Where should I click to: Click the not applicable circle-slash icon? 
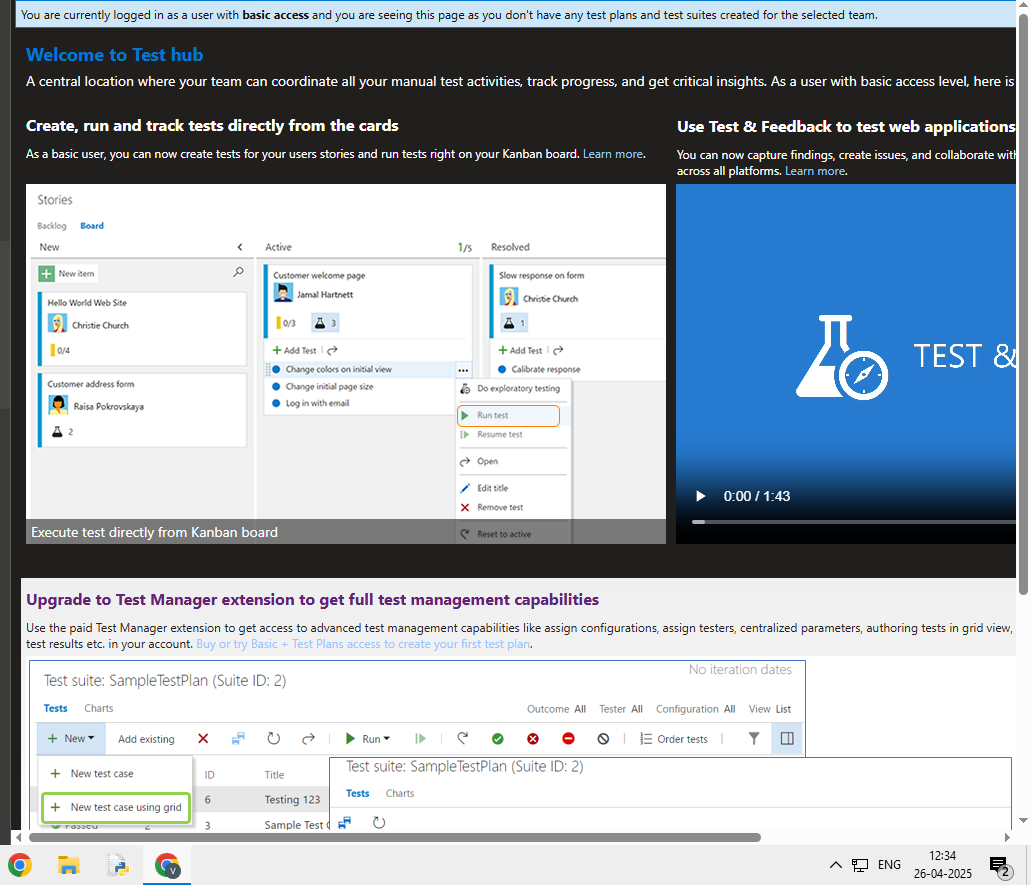click(x=603, y=739)
